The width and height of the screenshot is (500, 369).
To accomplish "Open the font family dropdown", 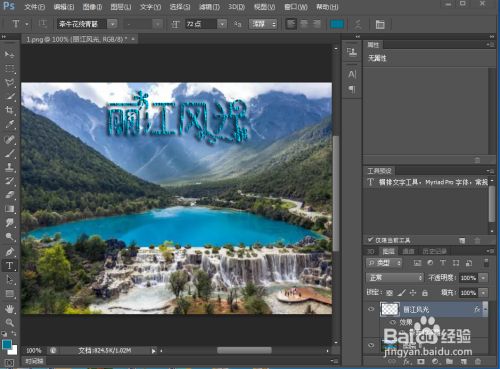I will tap(113, 24).
